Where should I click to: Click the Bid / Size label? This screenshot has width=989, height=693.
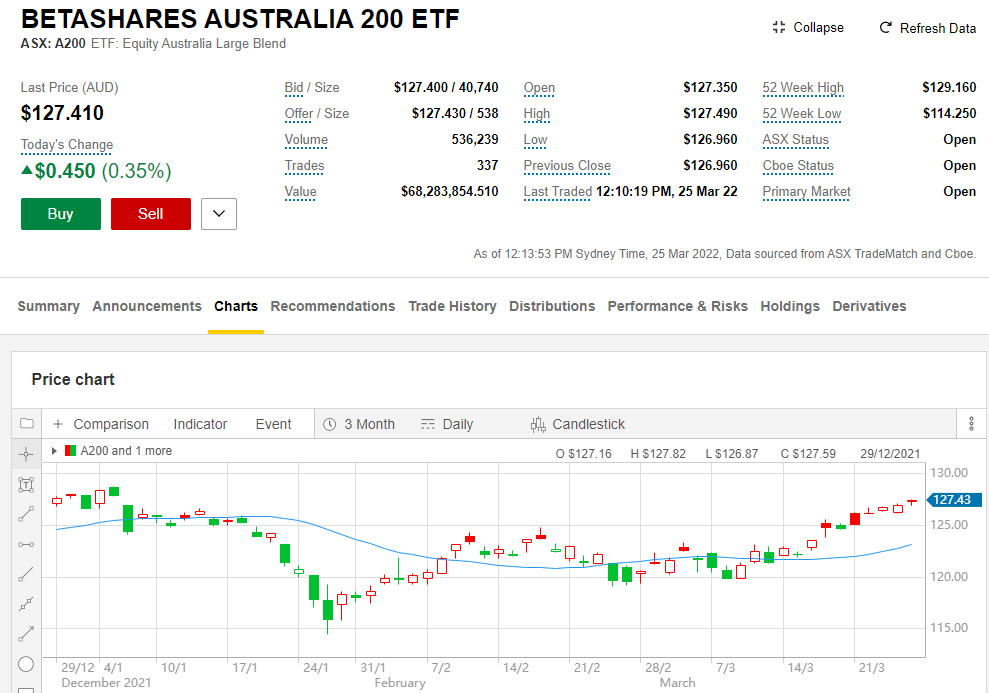(312, 88)
